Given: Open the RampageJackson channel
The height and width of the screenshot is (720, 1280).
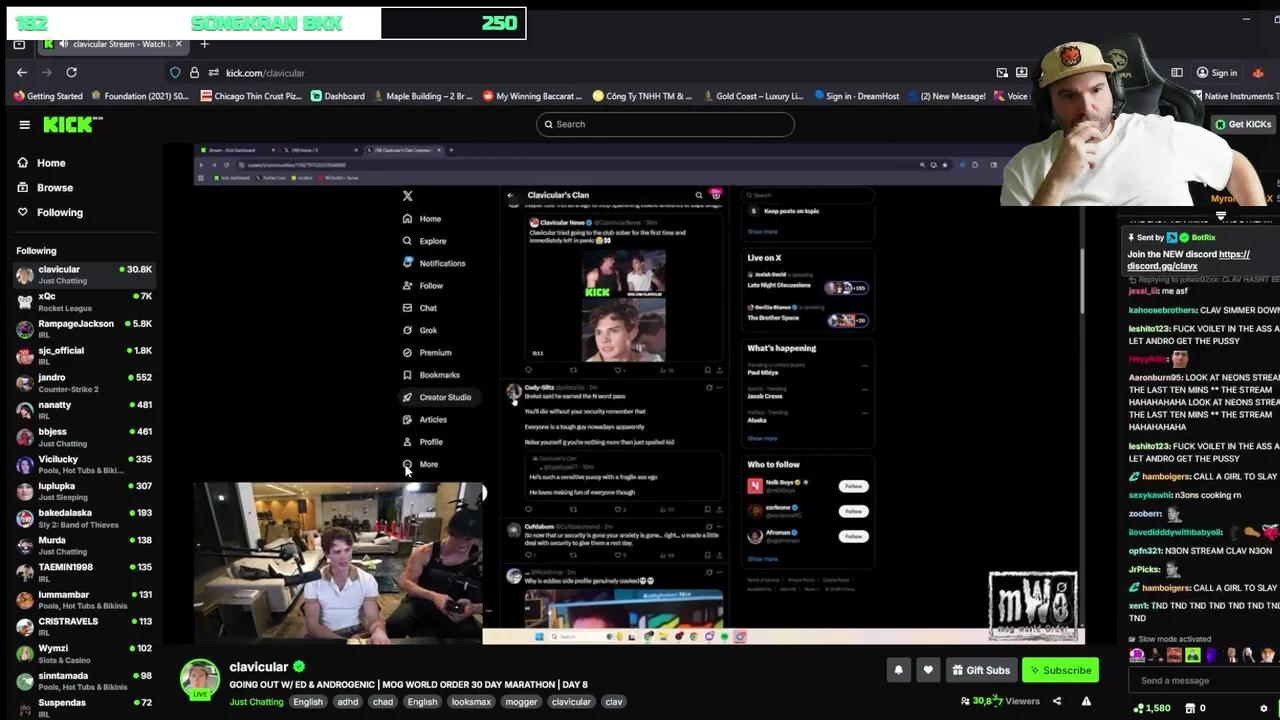Looking at the screenshot, I should (84, 328).
